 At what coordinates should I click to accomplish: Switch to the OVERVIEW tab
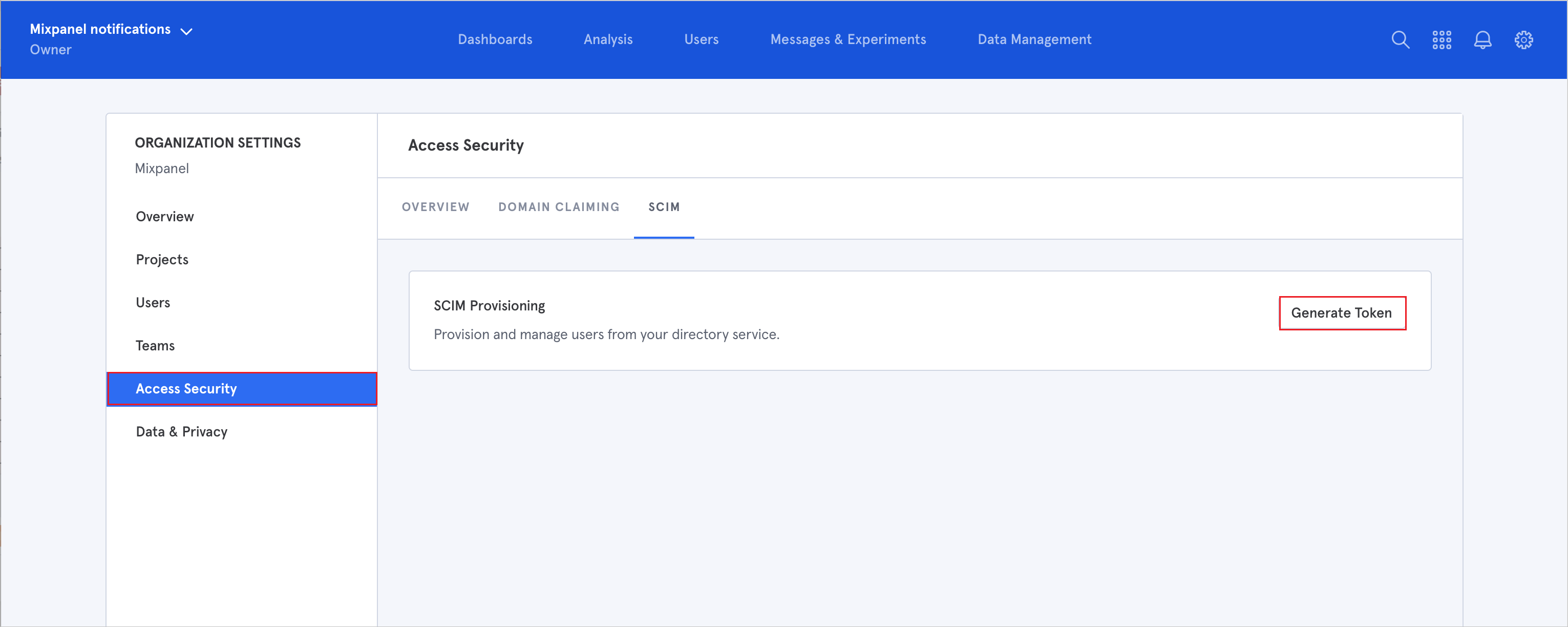(436, 208)
